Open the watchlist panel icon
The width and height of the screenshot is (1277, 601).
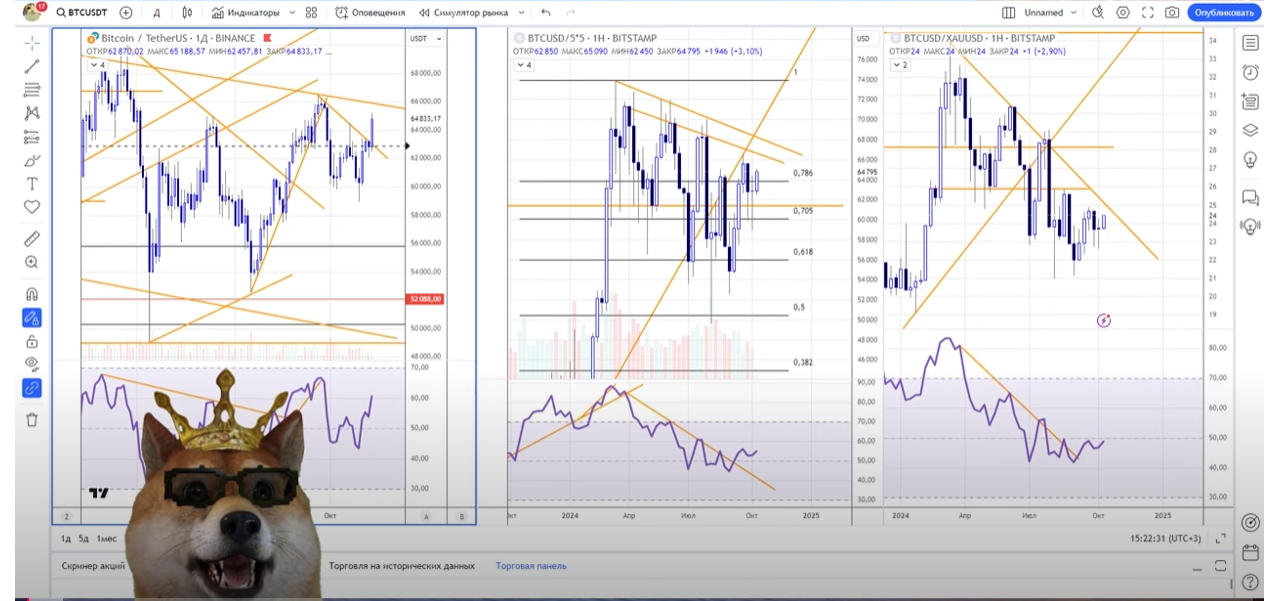click(x=1250, y=43)
